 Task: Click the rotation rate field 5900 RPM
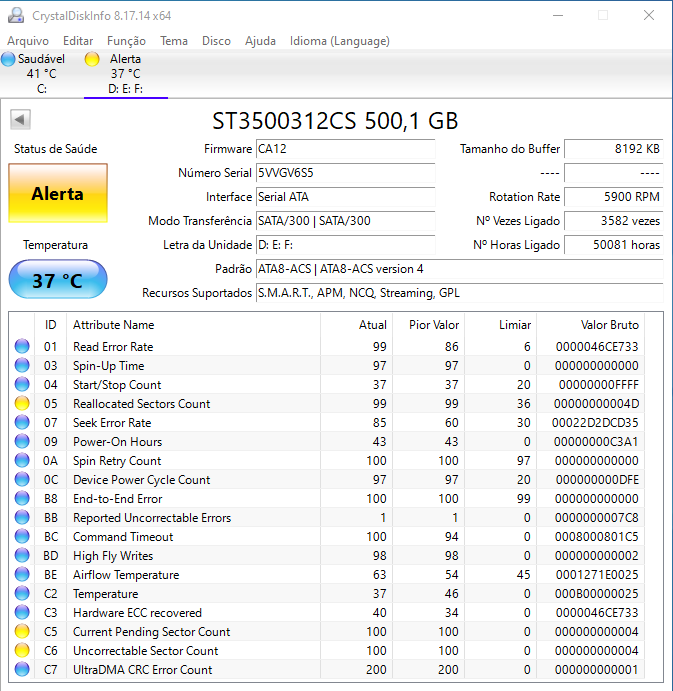pyautogui.click(x=614, y=197)
